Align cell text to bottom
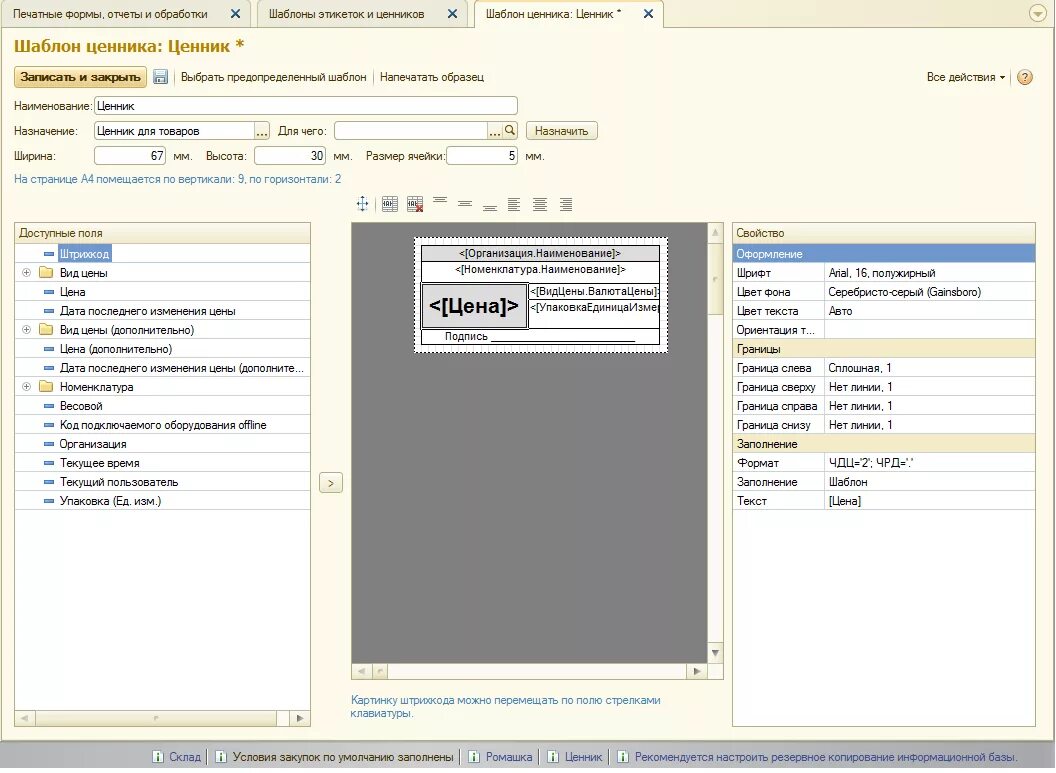Screen dimensions: 1056x773 tap(490, 207)
